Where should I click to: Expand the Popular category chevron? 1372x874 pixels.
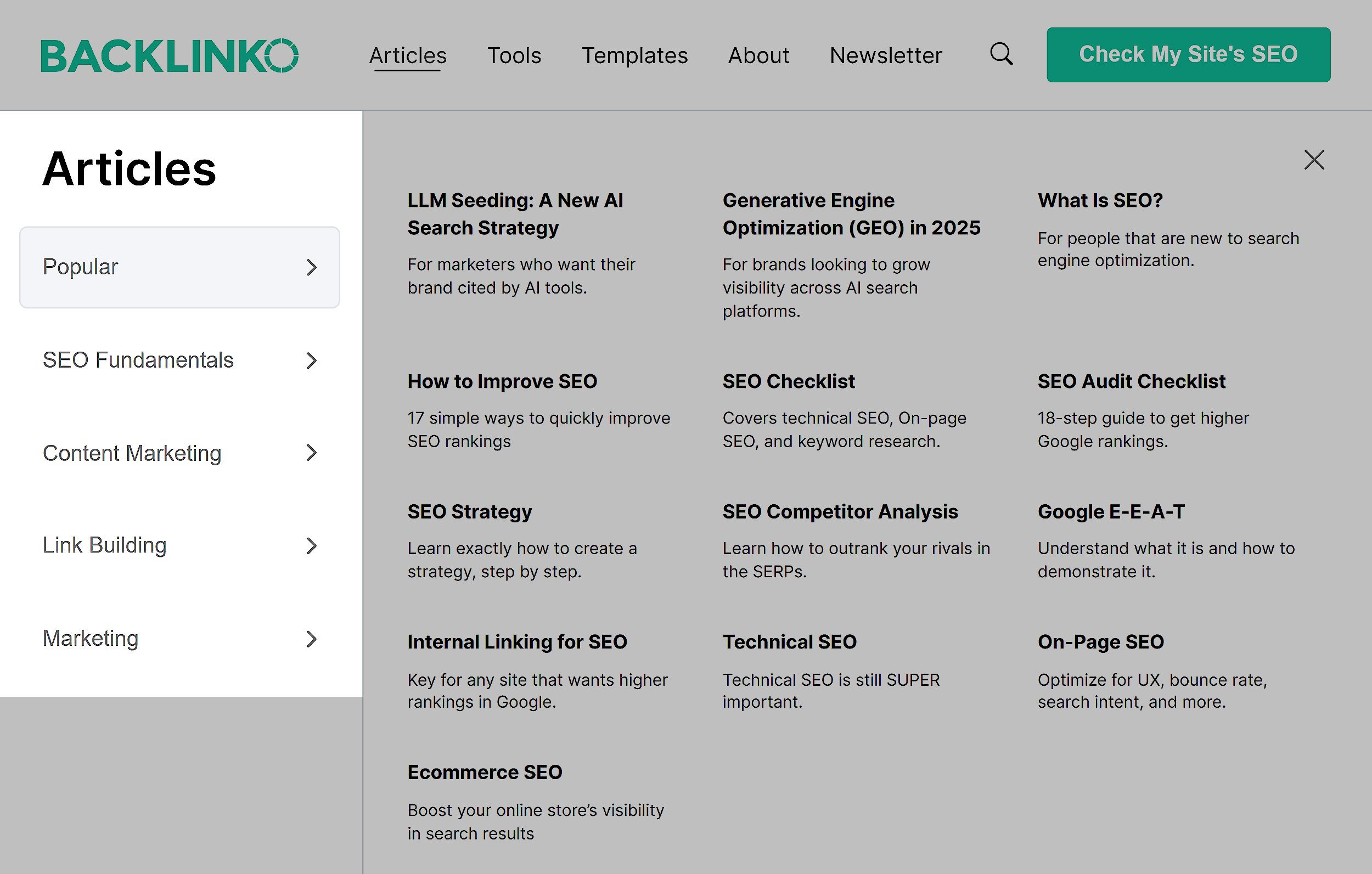311,267
